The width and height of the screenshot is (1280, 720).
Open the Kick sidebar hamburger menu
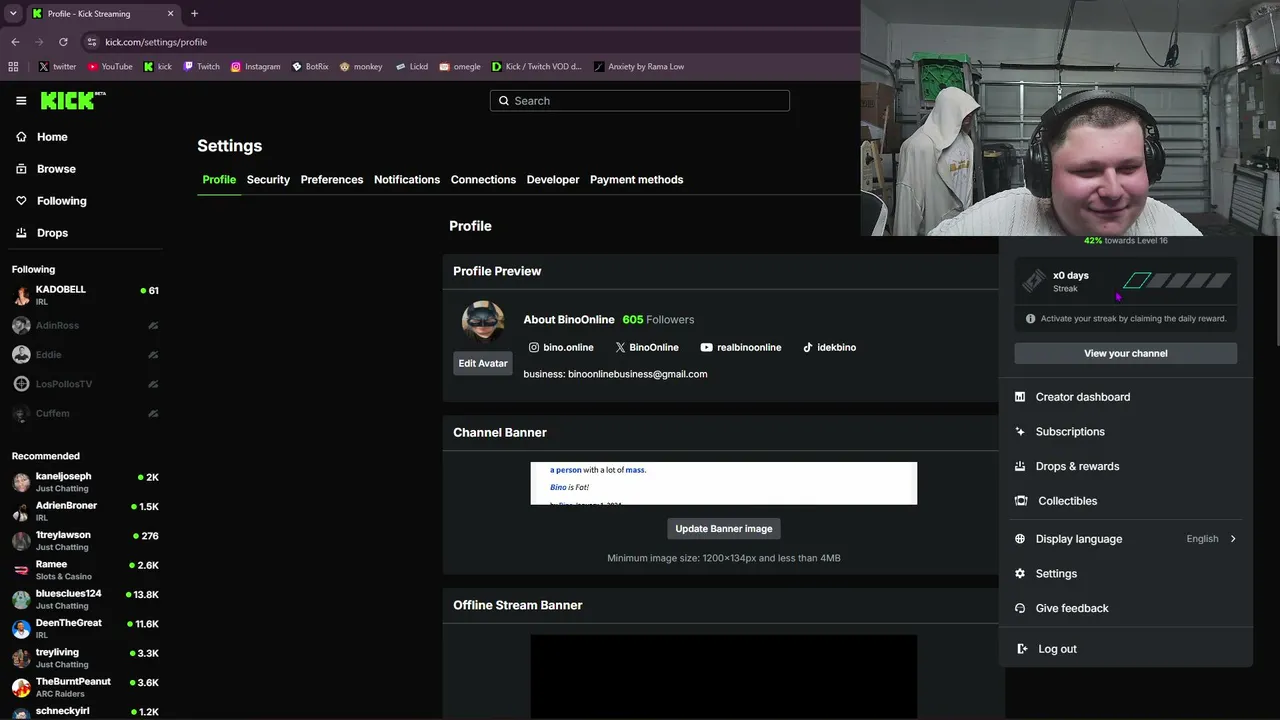click(21, 101)
